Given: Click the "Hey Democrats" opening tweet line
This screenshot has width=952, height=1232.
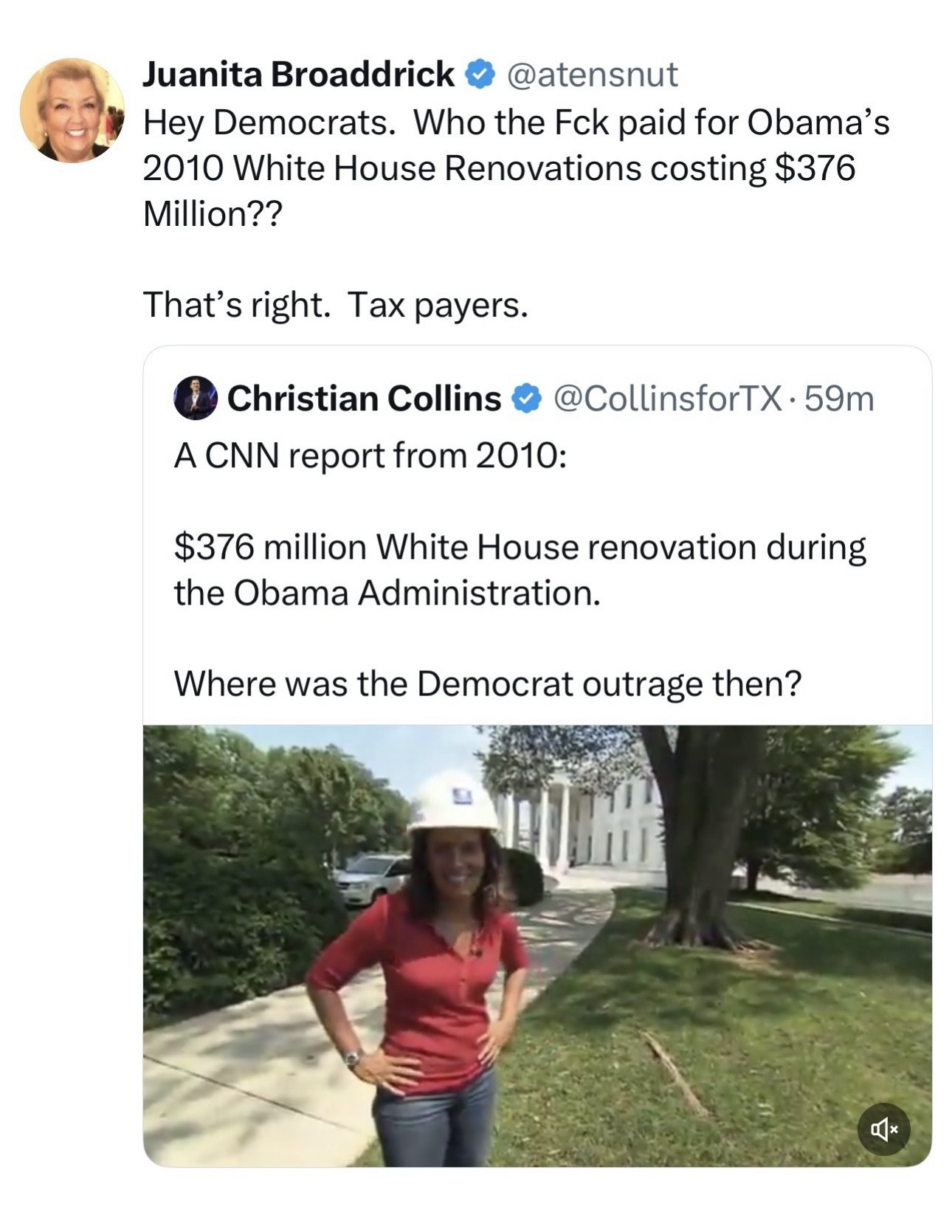Looking at the screenshot, I should pyautogui.click(x=516, y=123).
